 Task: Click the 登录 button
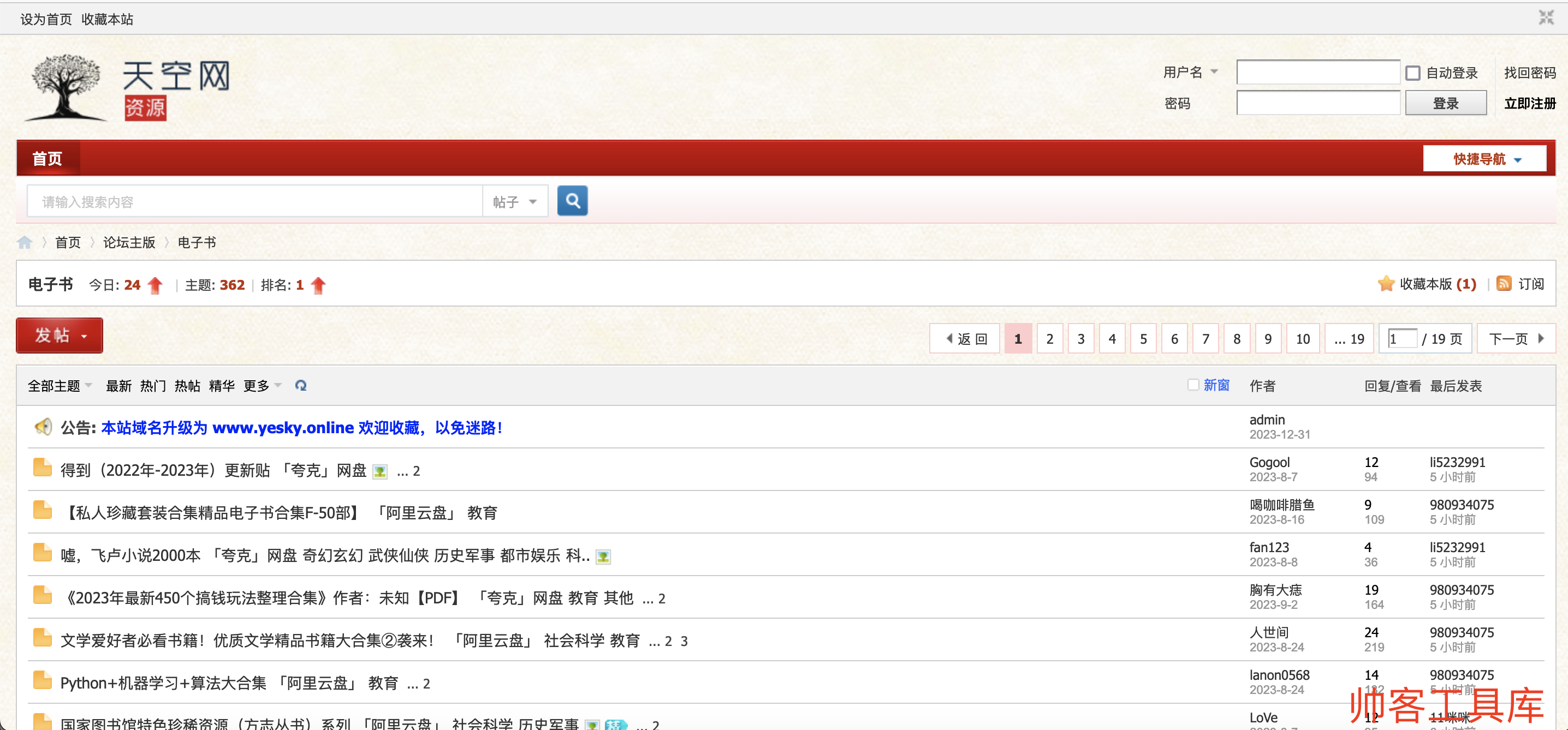pyautogui.click(x=1446, y=103)
